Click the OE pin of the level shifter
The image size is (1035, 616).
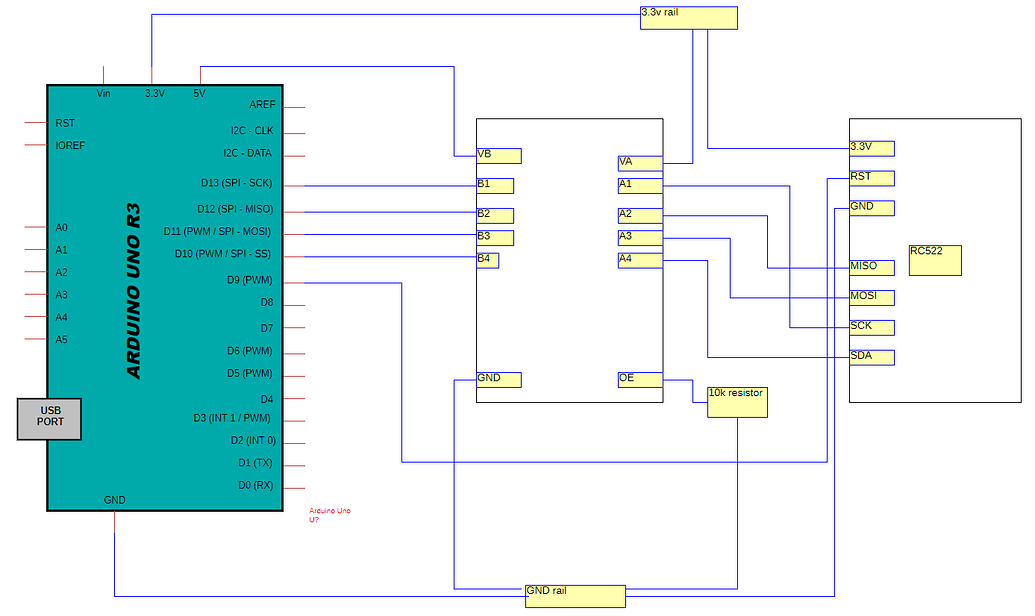(x=638, y=379)
